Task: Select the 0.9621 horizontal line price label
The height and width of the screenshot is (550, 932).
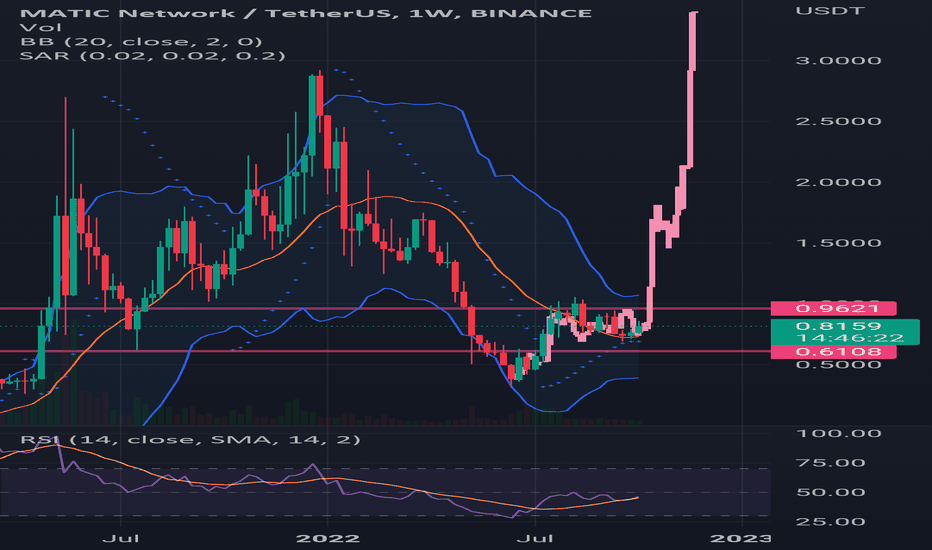Action: click(833, 308)
